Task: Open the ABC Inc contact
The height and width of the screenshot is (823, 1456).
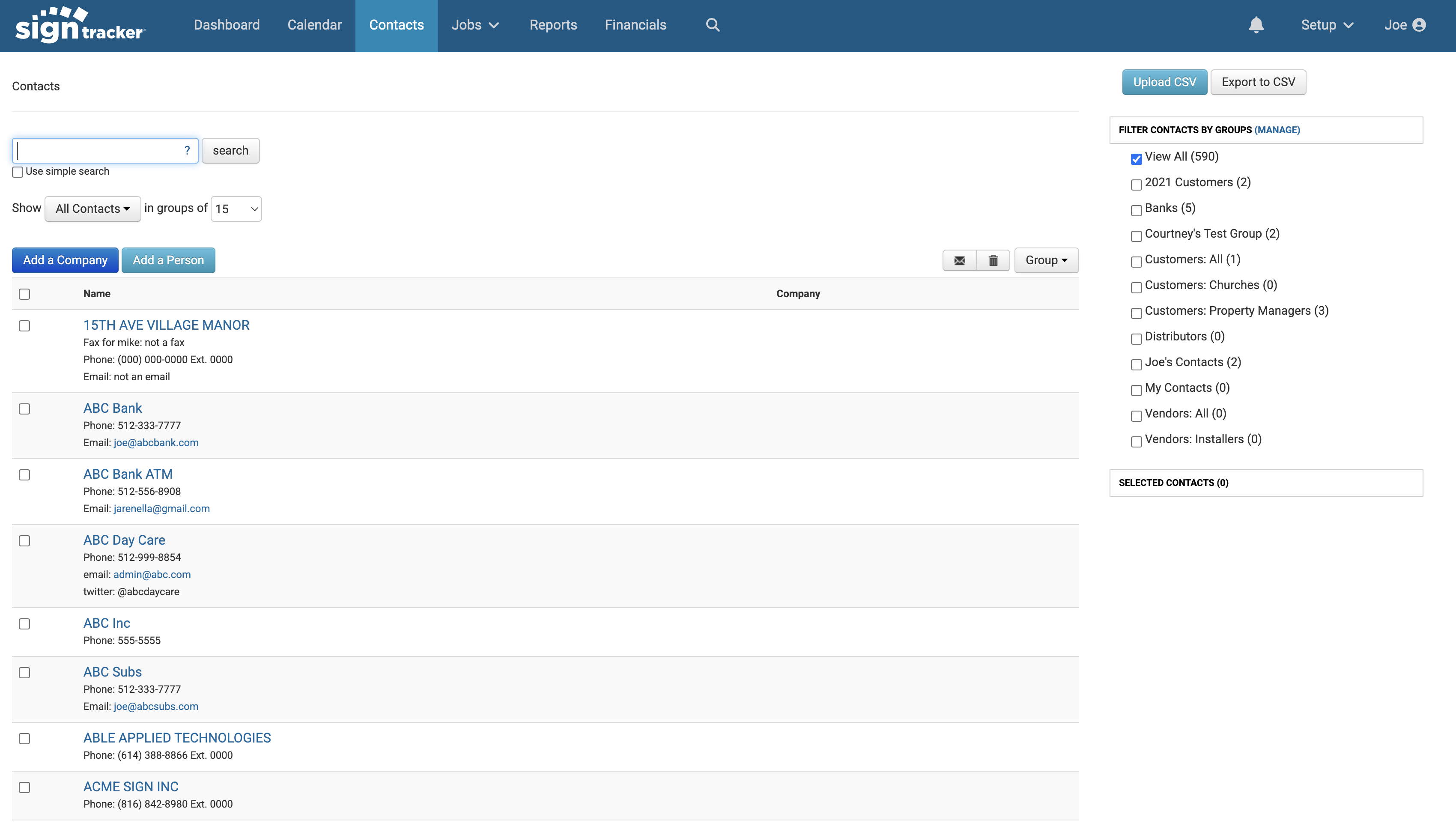Action: [x=107, y=623]
